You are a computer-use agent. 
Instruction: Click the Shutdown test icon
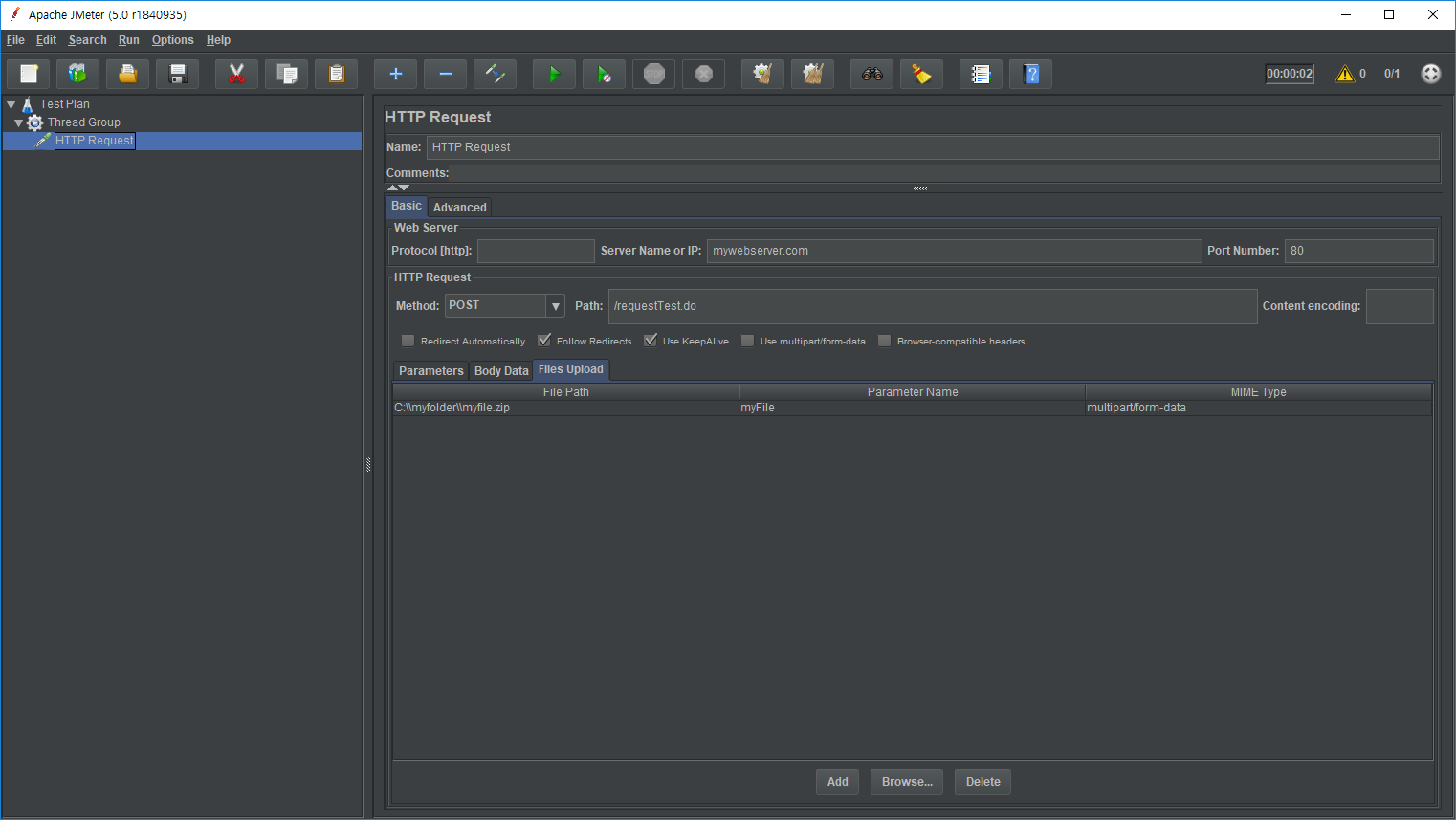[704, 74]
